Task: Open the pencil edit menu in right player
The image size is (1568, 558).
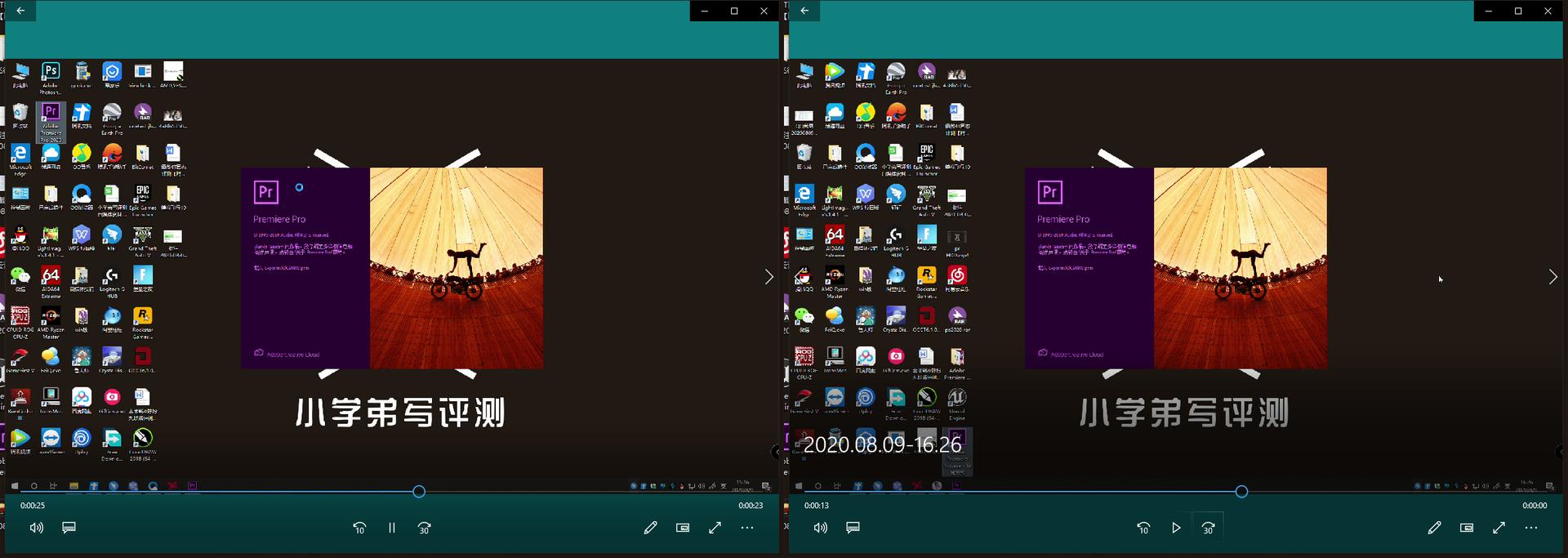Action: click(x=1434, y=528)
